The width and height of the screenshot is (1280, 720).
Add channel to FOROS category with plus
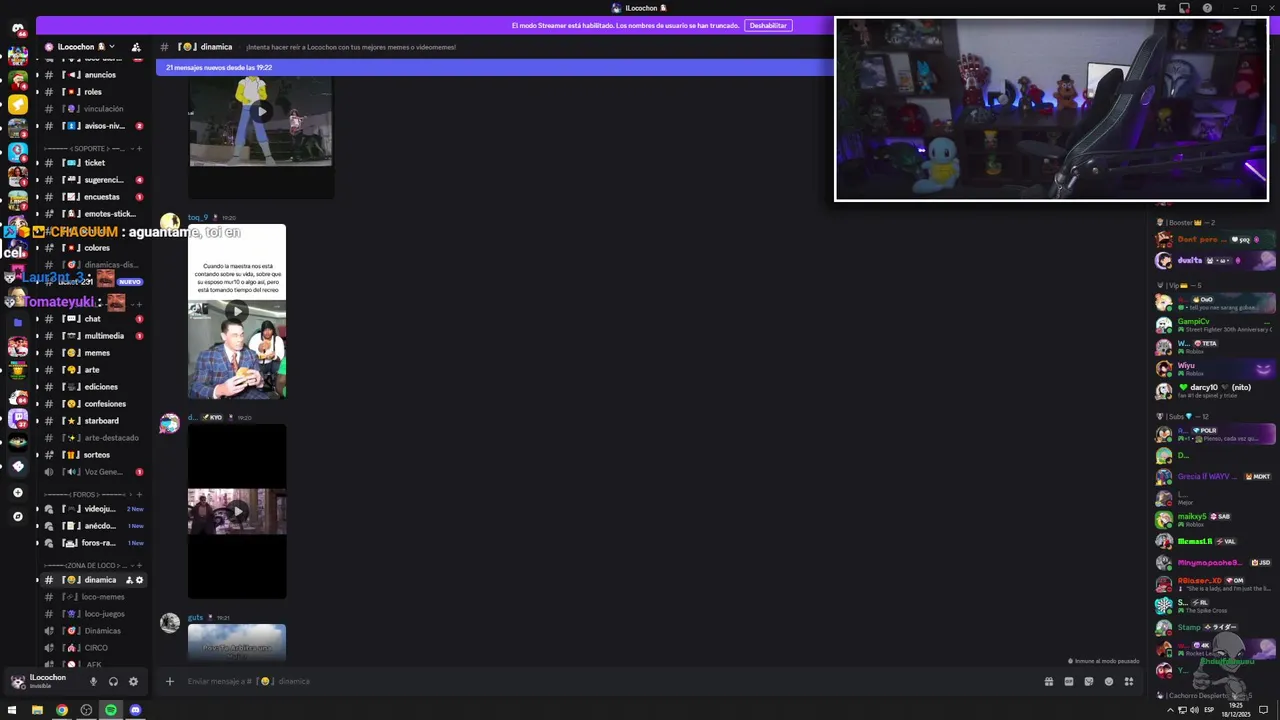pyautogui.click(x=139, y=494)
